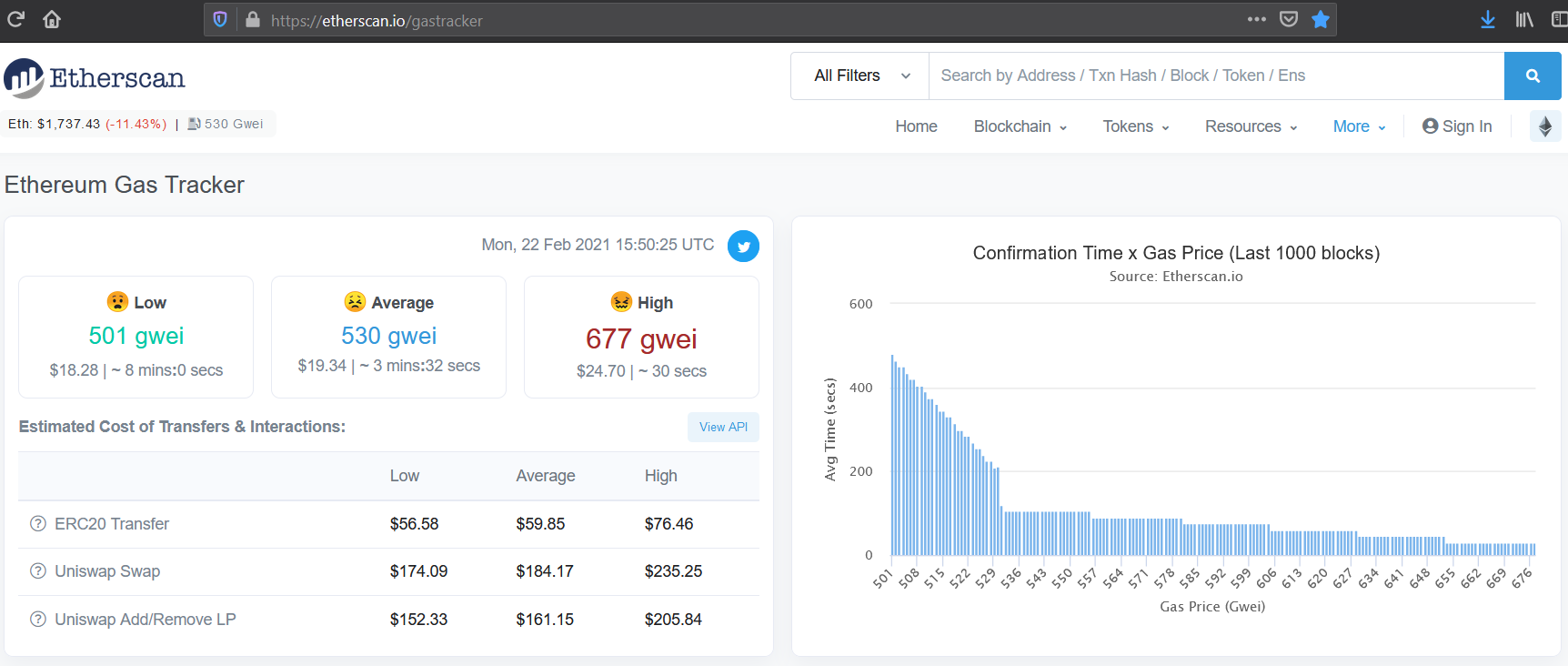Select the 530 gwei Average value
Viewport: 1568px width, 666px height.
tap(389, 336)
